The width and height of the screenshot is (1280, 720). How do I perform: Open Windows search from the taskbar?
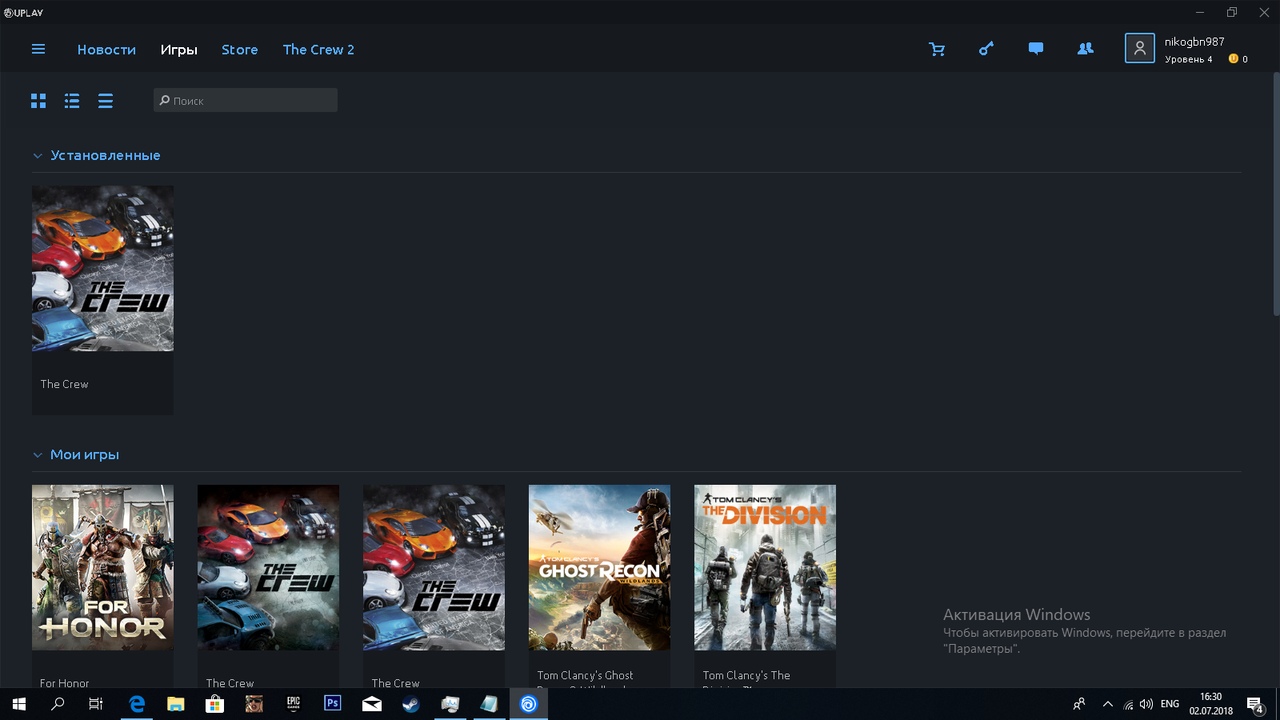pyautogui.click(x=57, y=704)
